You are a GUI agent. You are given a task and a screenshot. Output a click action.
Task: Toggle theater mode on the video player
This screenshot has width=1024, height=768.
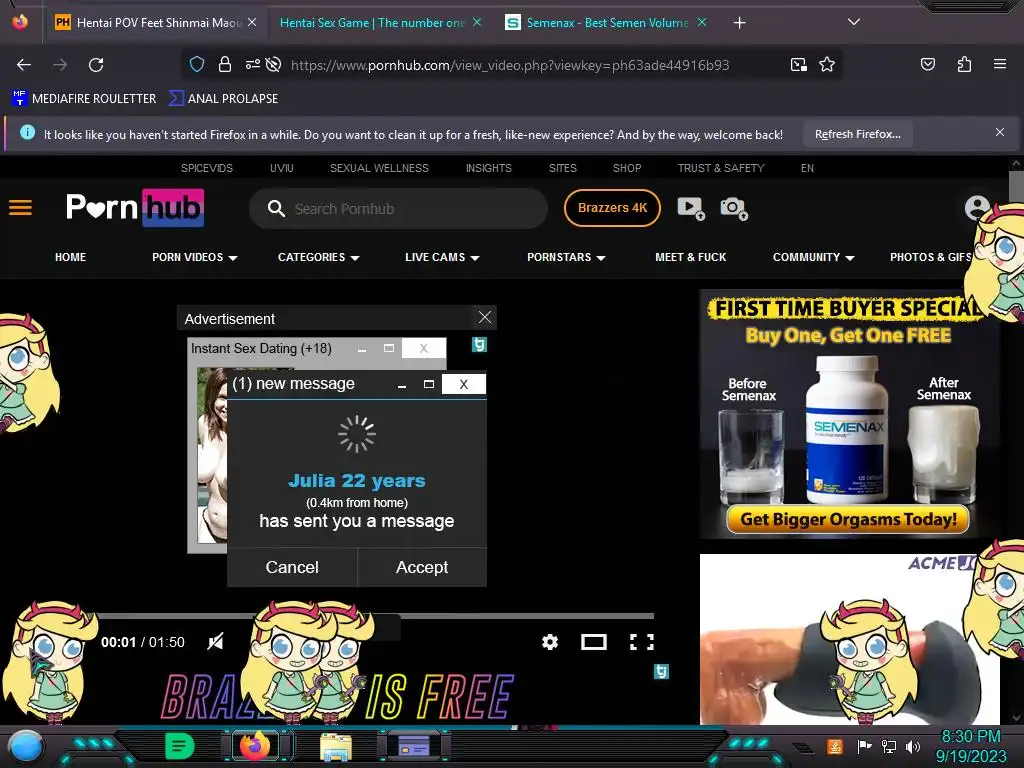point(594,642)
